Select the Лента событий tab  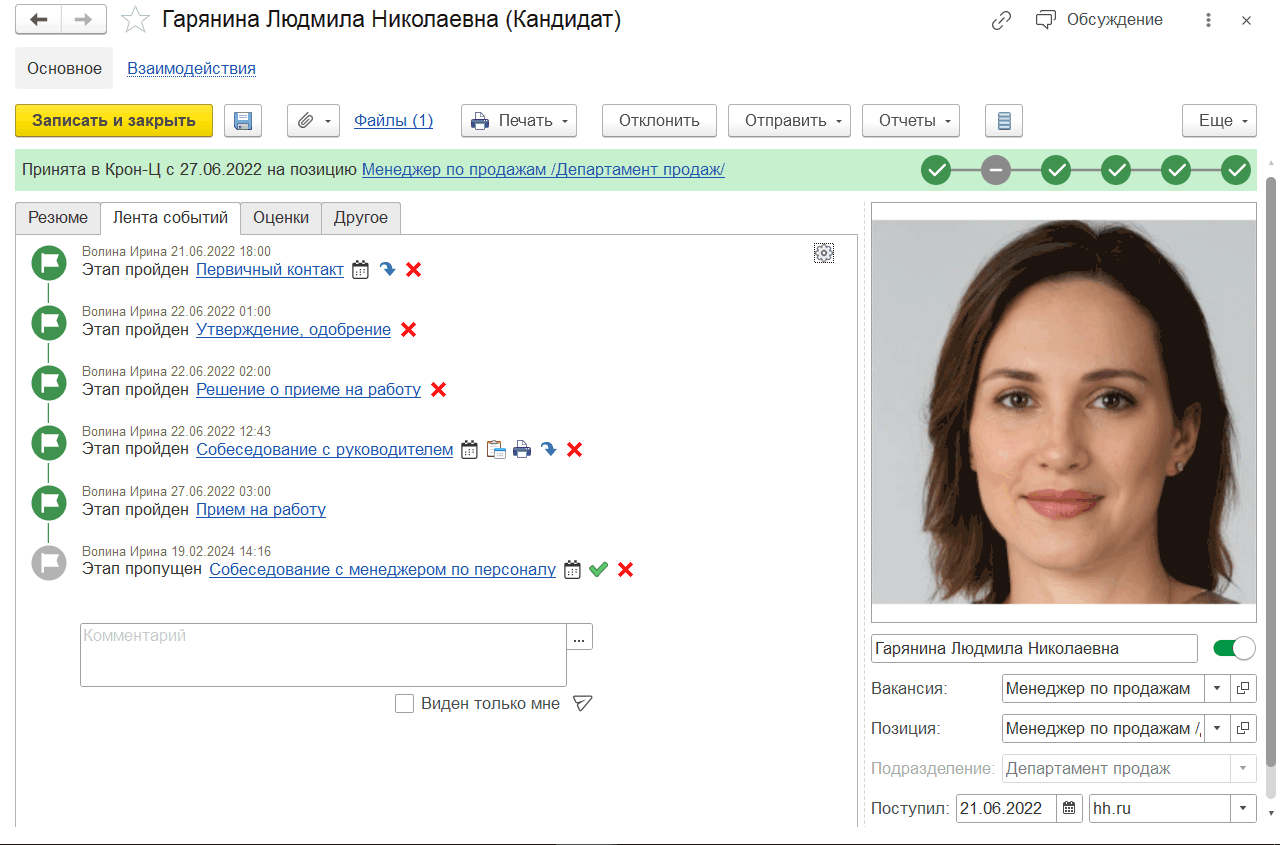[171, 218]
